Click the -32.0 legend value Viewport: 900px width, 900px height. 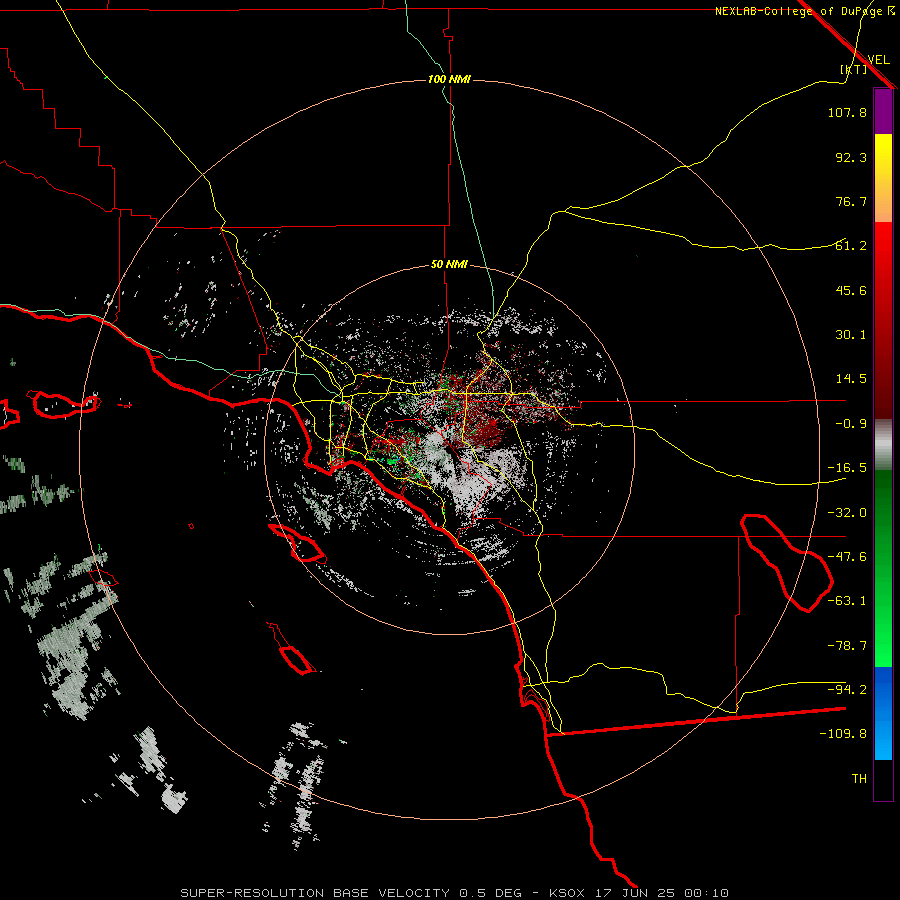pos(847,513)
